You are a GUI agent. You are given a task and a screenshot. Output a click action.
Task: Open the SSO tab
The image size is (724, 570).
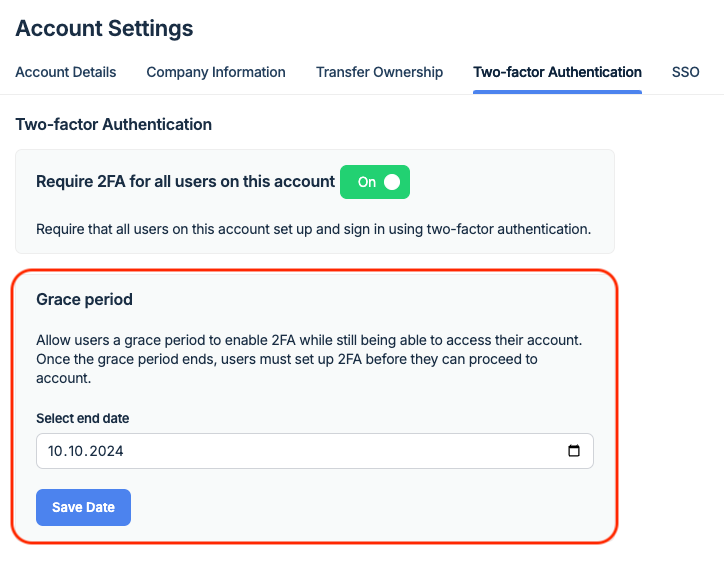click(x=685, y=72)
